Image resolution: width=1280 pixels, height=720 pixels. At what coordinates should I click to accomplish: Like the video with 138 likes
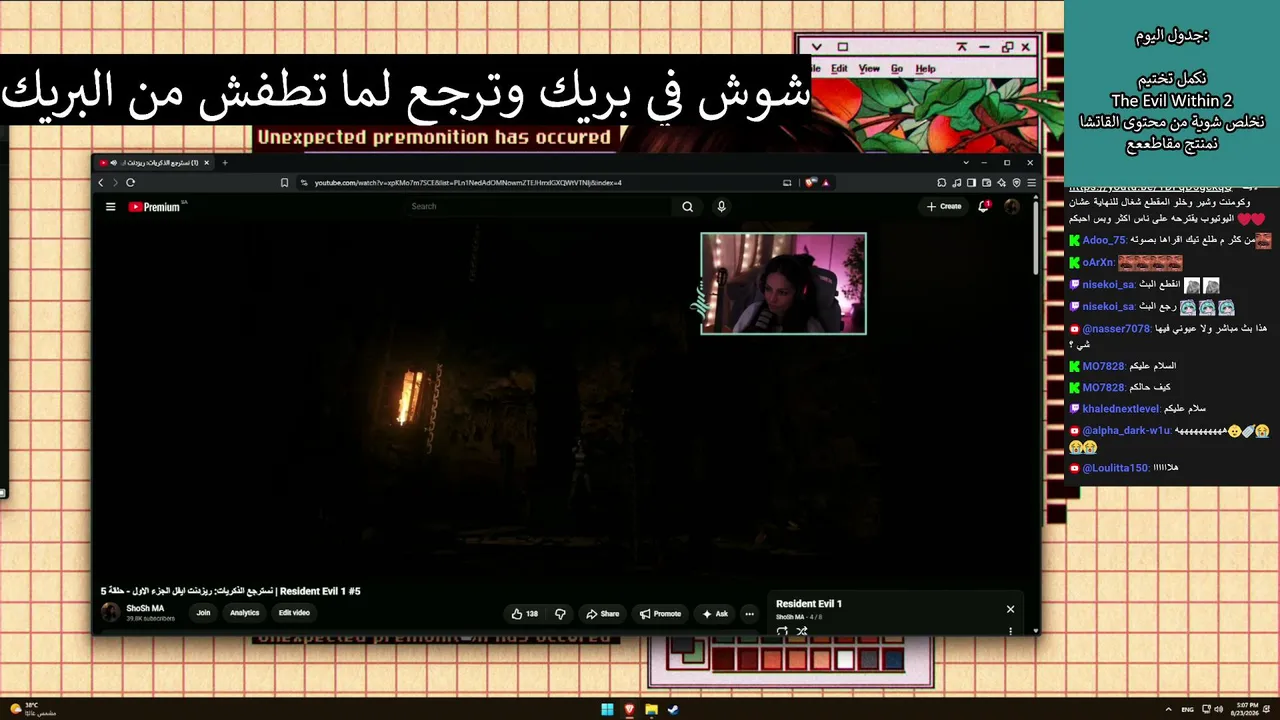coord(525,614)
